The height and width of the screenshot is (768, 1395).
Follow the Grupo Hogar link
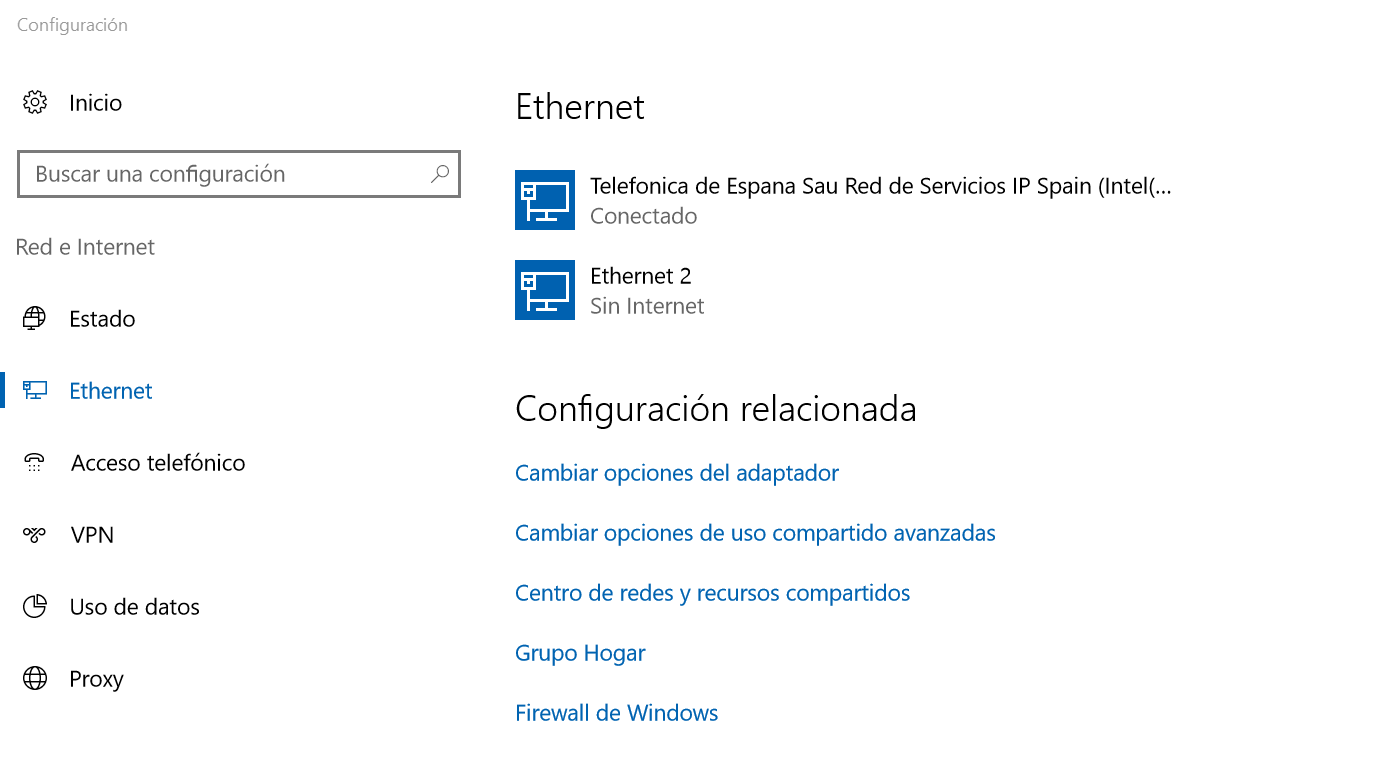pos(580,653)
